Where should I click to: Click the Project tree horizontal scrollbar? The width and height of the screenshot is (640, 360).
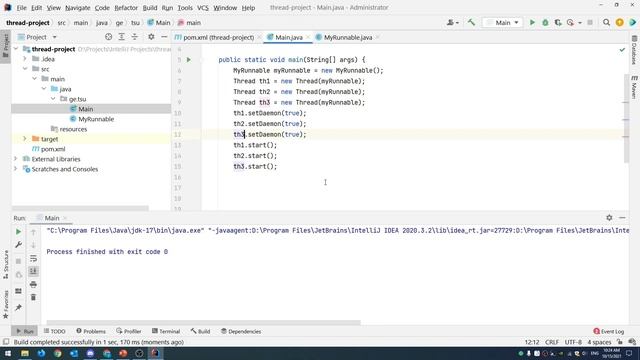pos(80,208)
